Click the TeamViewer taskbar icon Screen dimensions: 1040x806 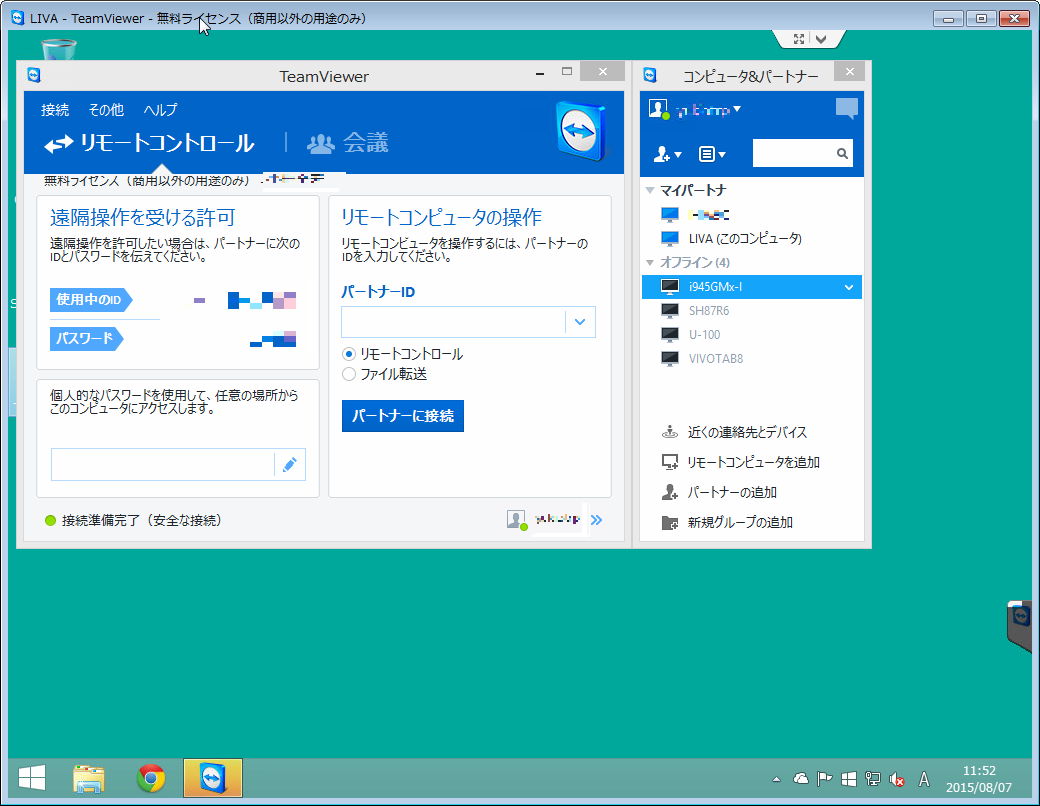(x=213, y=778)
